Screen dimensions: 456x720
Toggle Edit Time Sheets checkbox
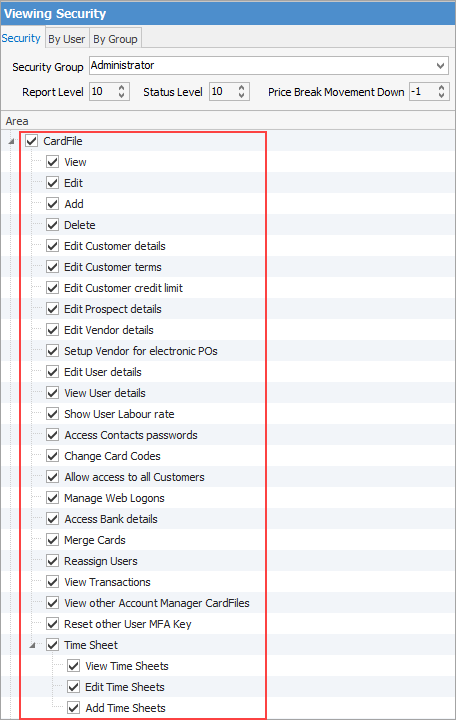point(73,687)
